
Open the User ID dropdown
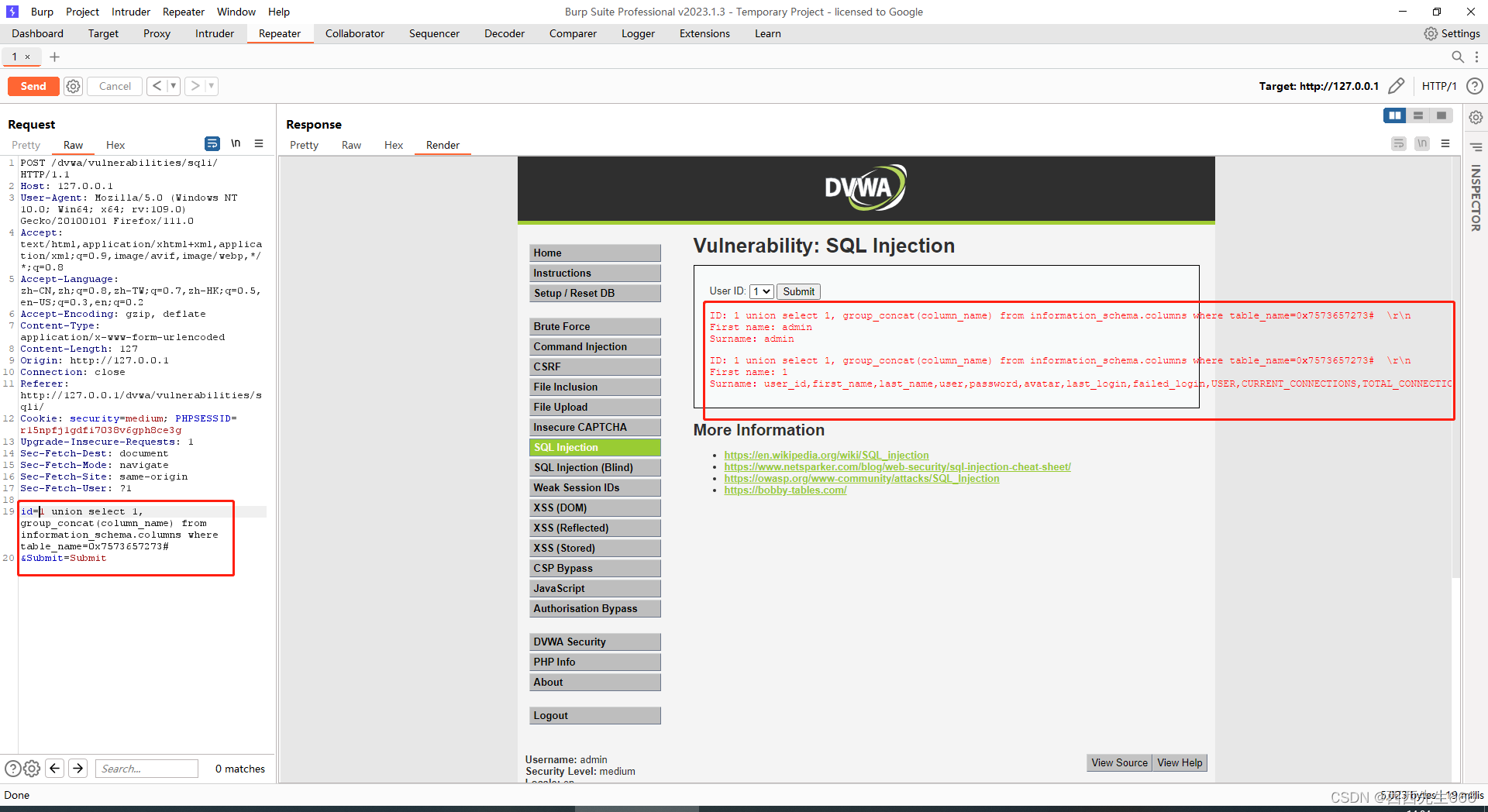[761, 291]
